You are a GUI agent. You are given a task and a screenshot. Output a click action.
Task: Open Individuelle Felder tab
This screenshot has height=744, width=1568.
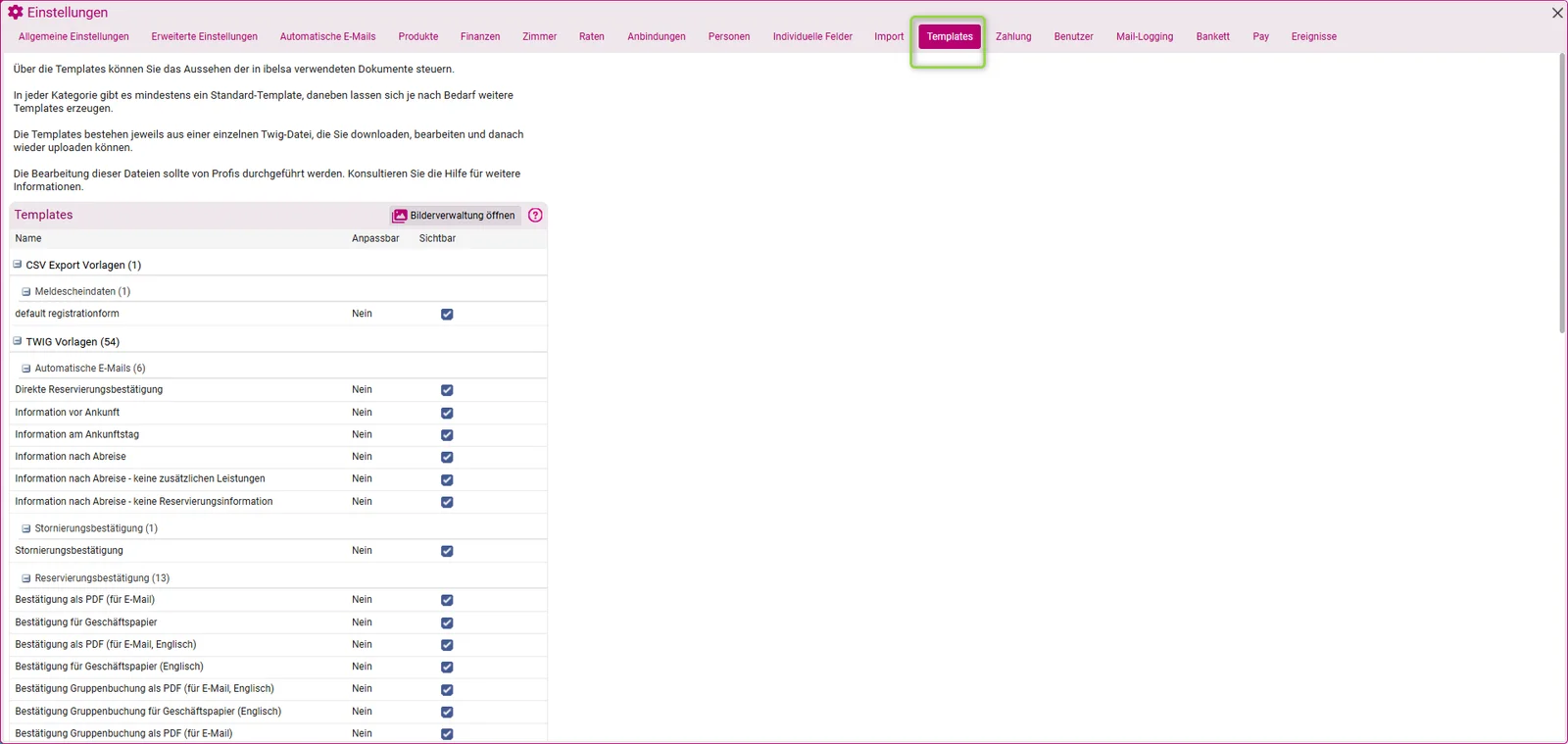click(812, 37)
